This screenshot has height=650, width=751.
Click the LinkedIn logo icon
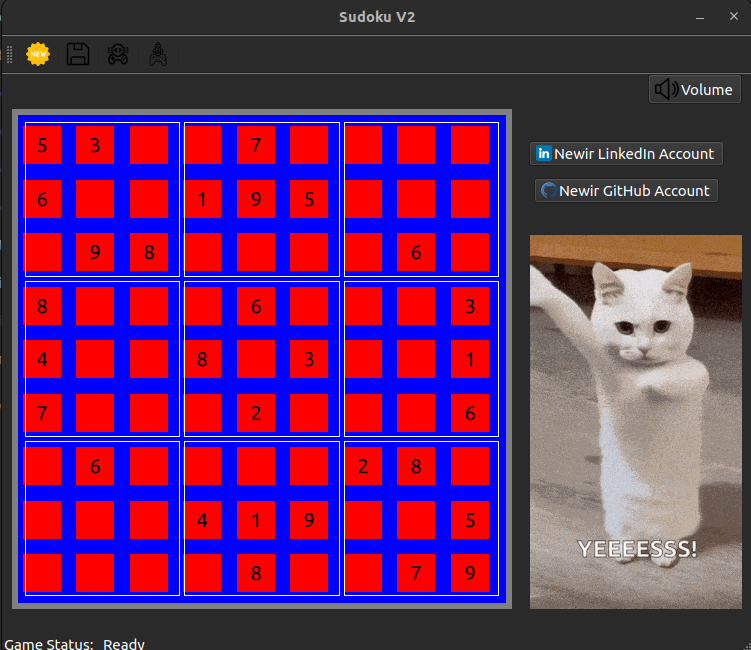(x=544, y=153)
